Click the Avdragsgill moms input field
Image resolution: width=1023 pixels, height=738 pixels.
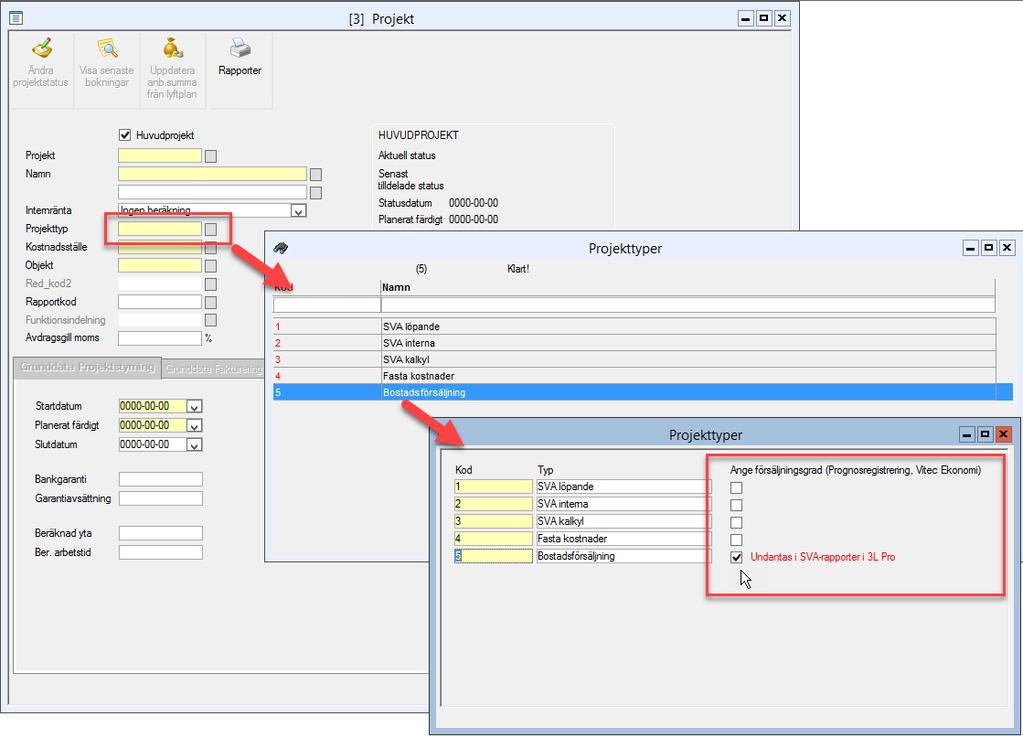click(x=160, y=338)
